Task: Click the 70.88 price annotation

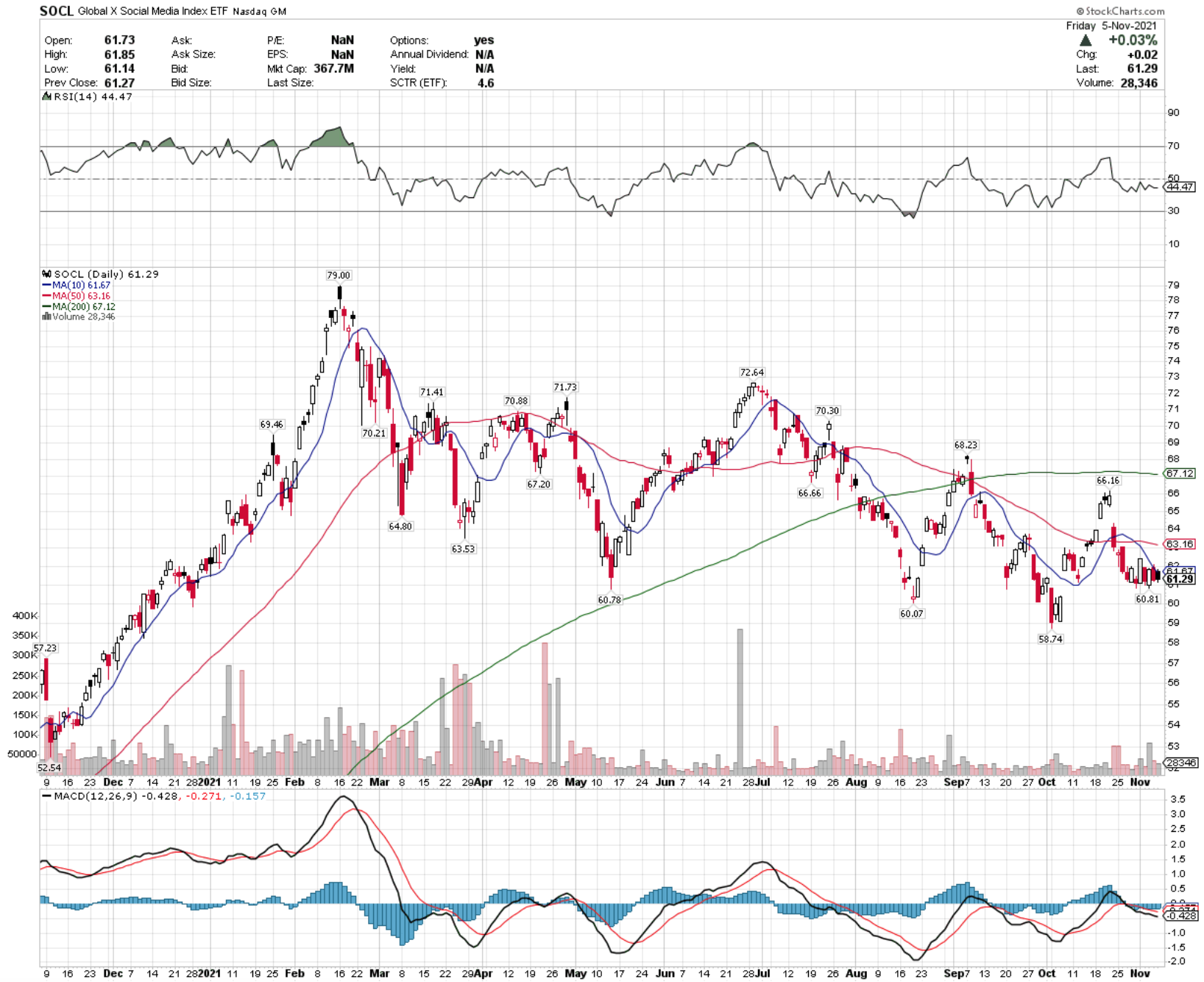Action: click(x=516, y=401)
